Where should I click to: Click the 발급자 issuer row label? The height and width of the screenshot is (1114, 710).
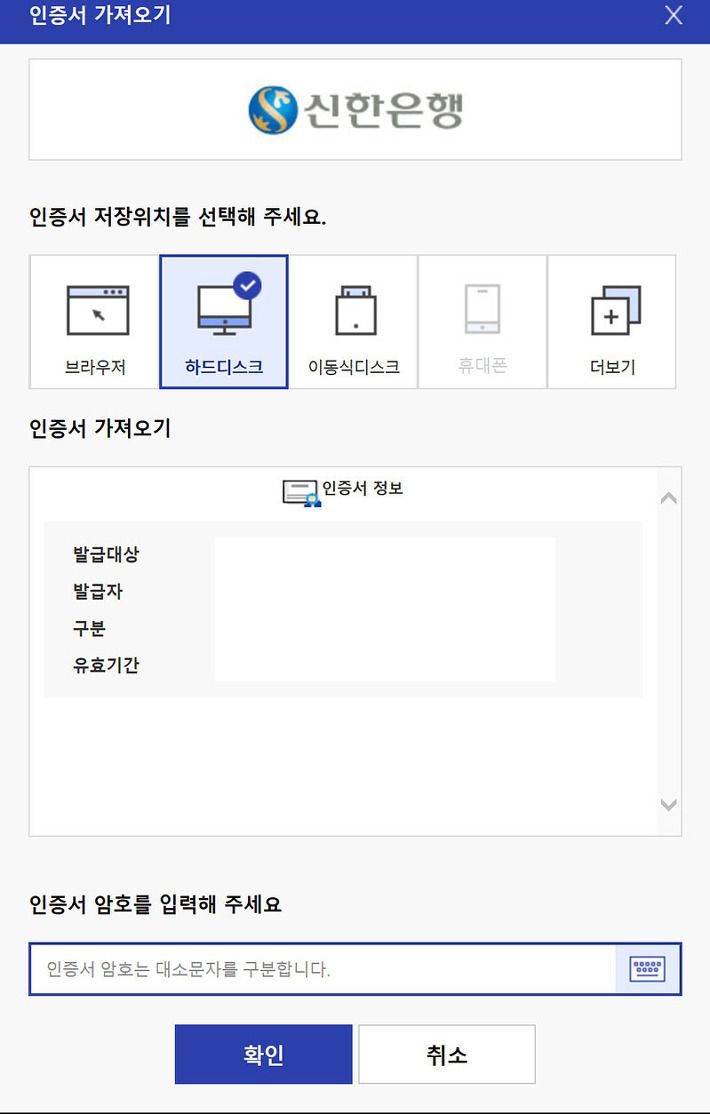pyautogui.click(x=98, y=591)
